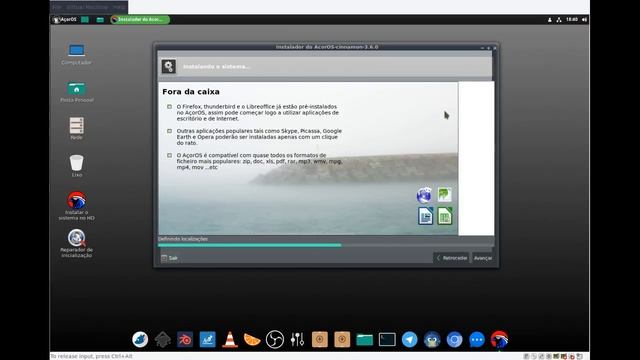Image resolution: width=640 pixels, height=360 pixels.
Task: Open the Computador desktop icon
Action: coord(76,55)
